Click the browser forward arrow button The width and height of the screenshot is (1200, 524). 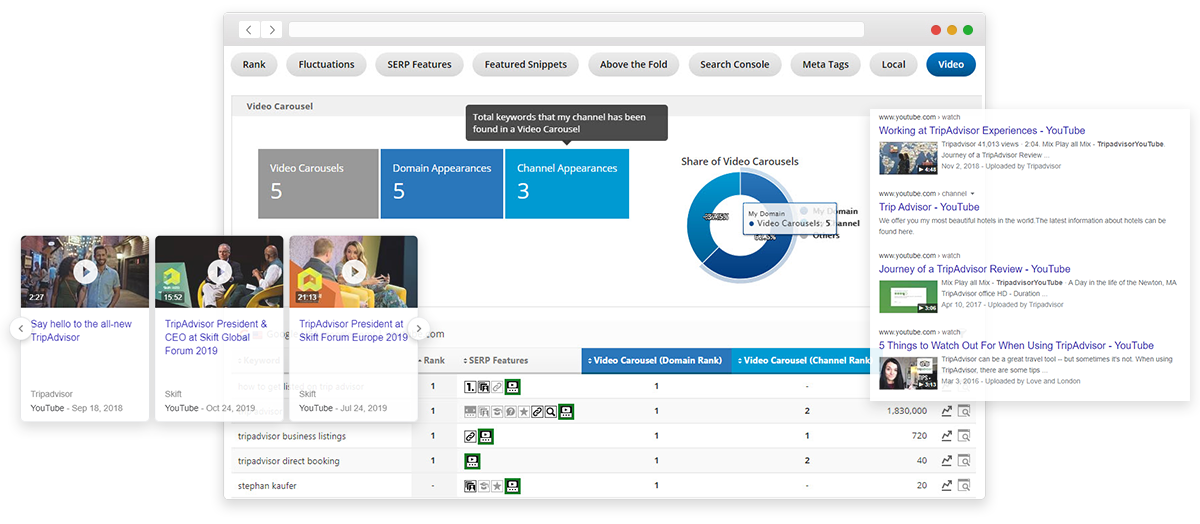272,30
